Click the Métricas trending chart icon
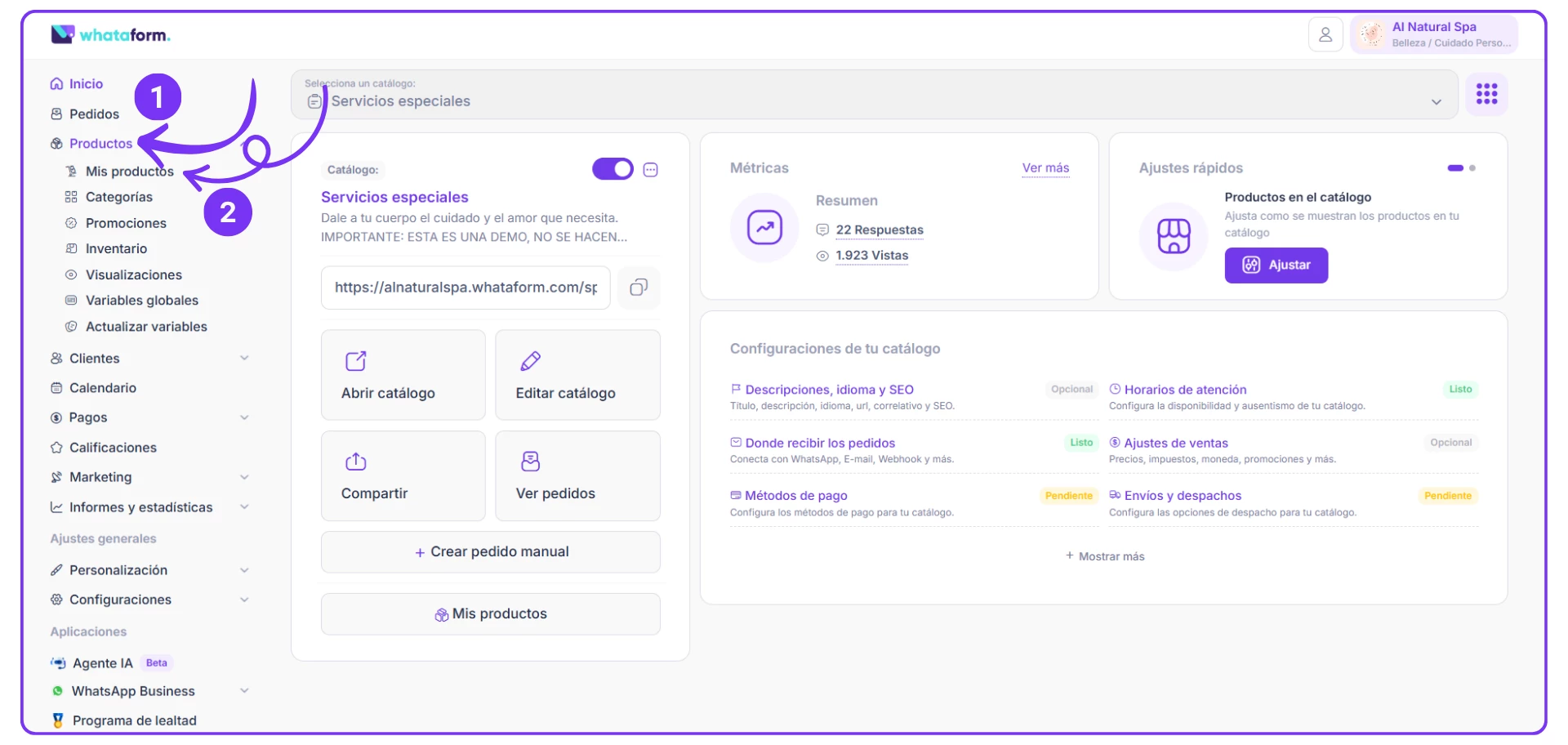1568x745 pixels. click(x=764, y=228)
